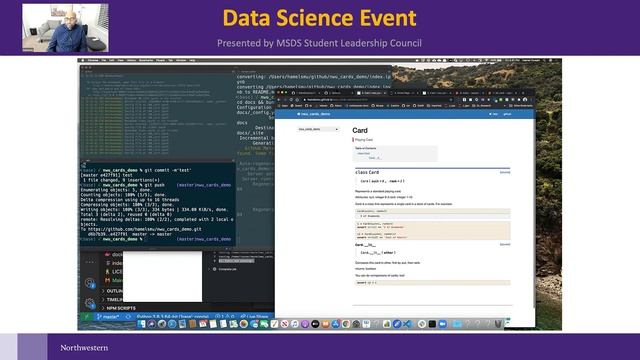Synchronize changes icon in VS Code status bar
Image resolution: width=640 pixels, height=360 pixels.
[128, 317]
